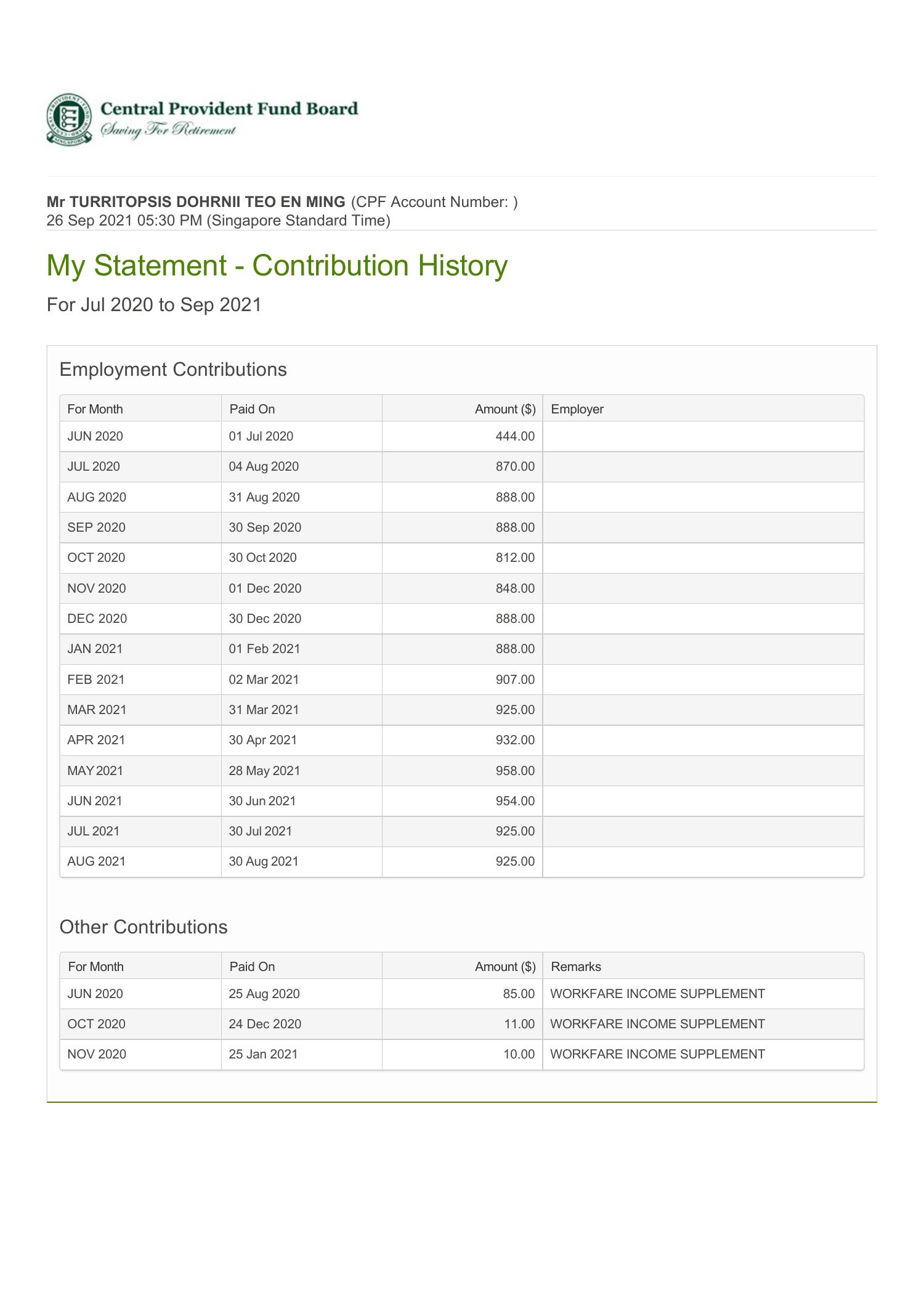Click the Employer column header
924x1308 pixels.
point(577,409)
